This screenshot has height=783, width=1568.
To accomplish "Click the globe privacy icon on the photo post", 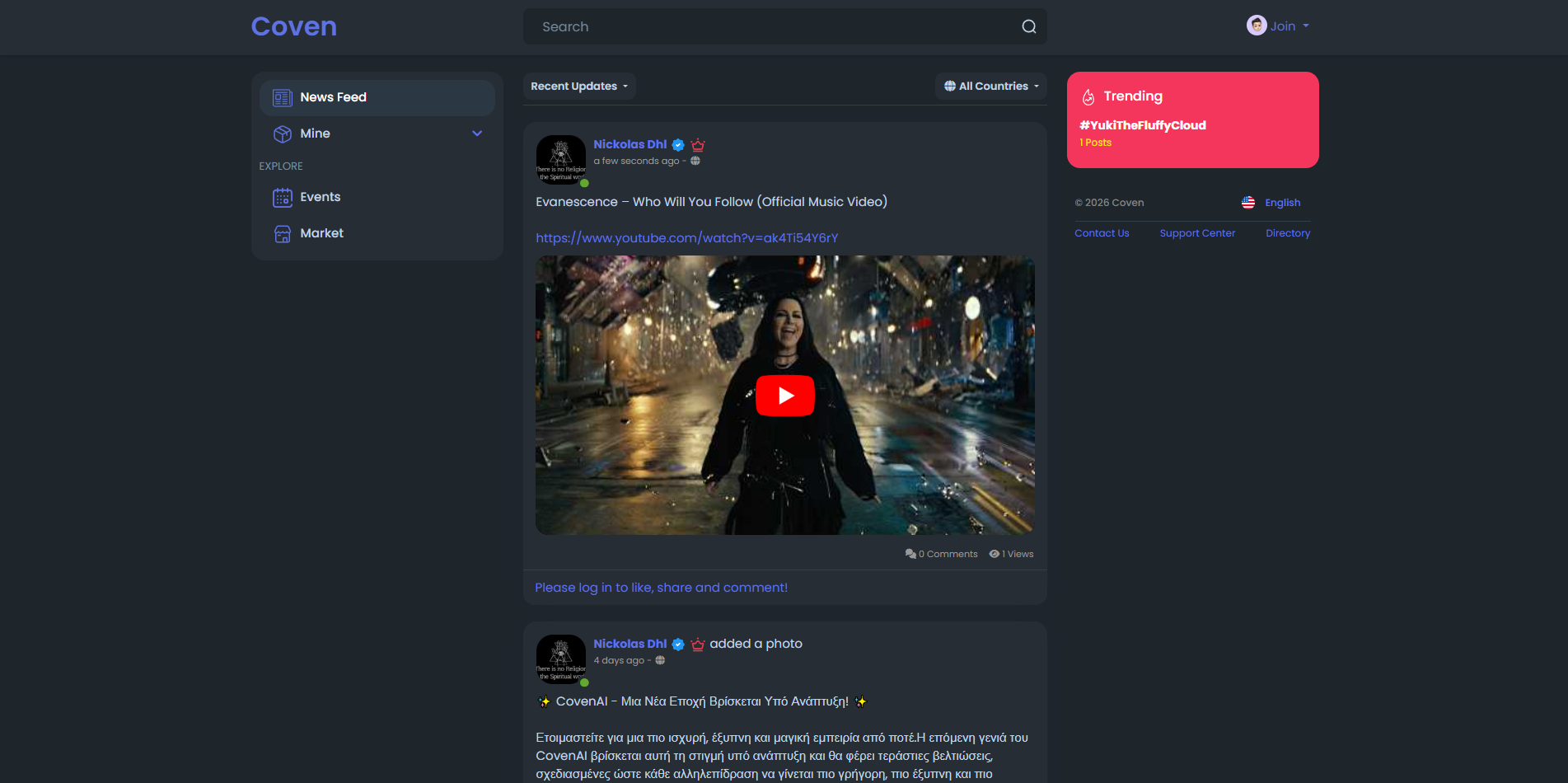I will point(660,660).
